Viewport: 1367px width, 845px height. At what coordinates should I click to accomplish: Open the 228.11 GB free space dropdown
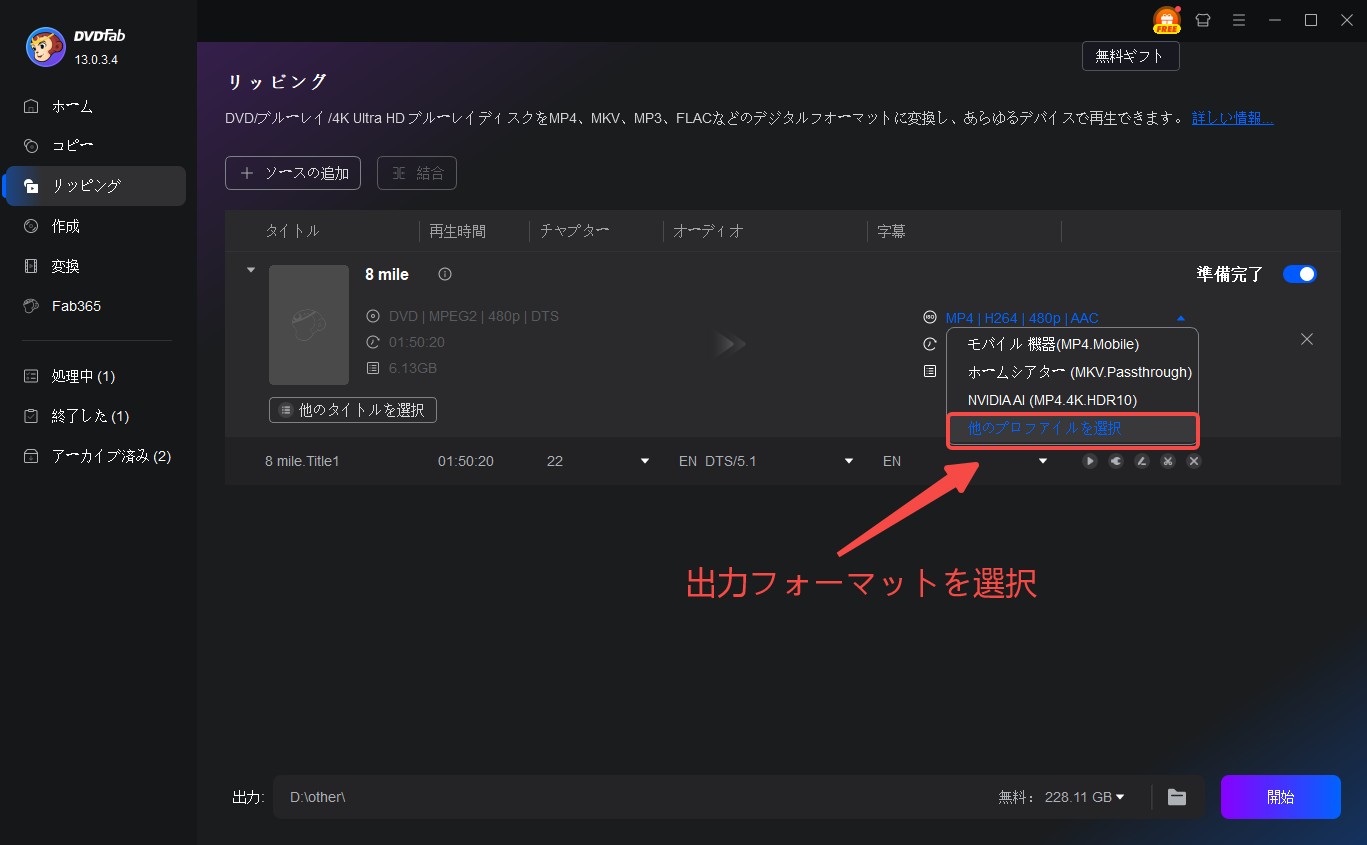point(1120,797)
